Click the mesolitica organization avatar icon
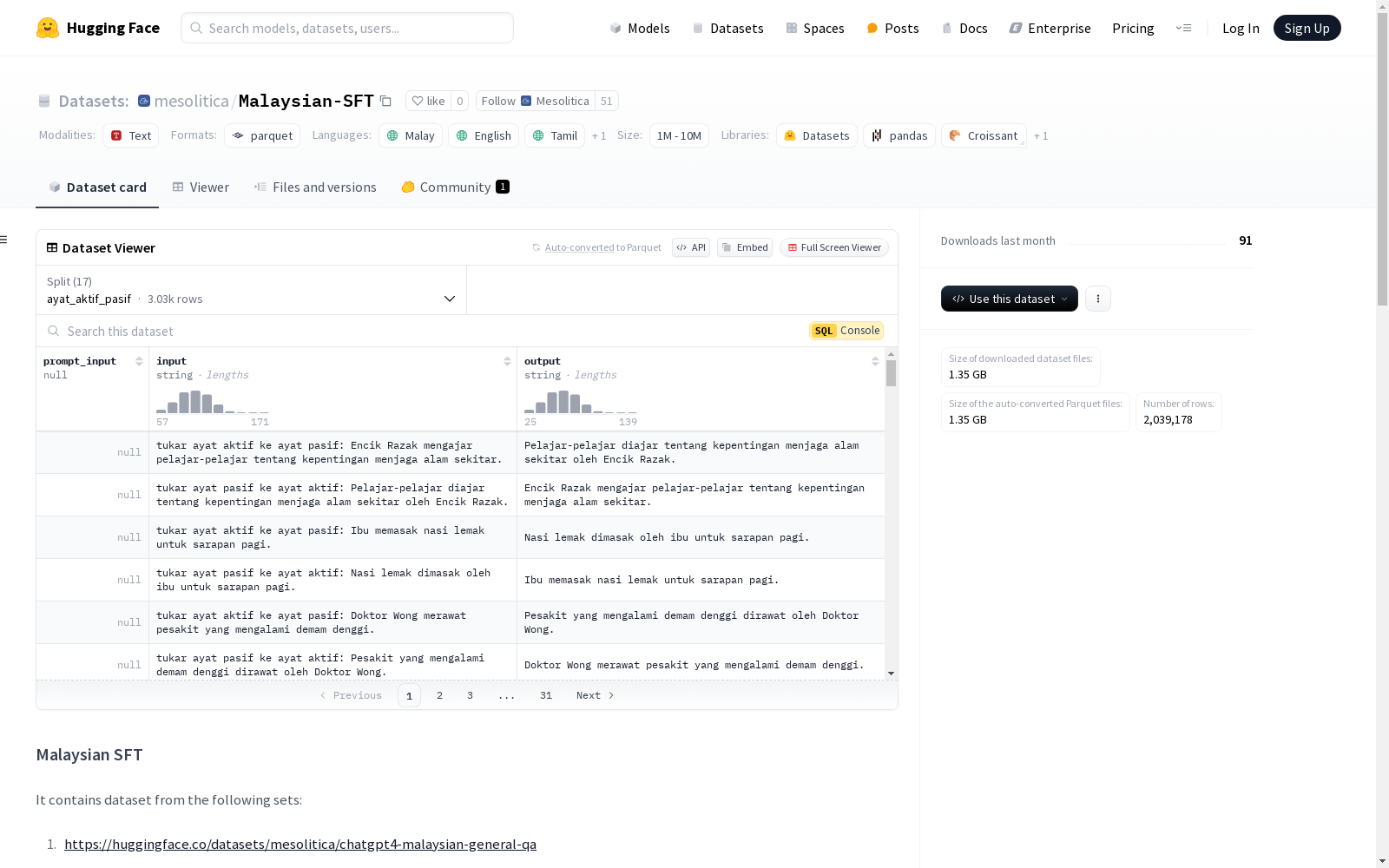 pyautogui.click(x=144, y=101)
